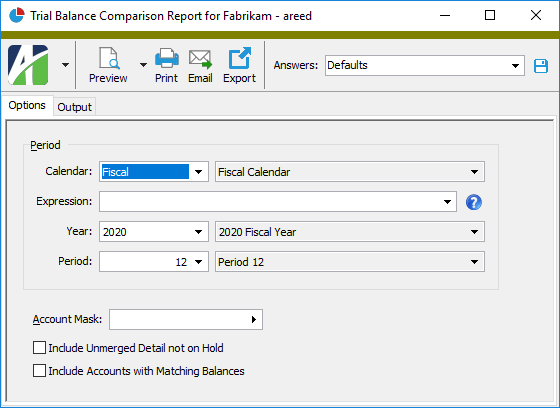Switch to the Output tab

pos(74,107)
